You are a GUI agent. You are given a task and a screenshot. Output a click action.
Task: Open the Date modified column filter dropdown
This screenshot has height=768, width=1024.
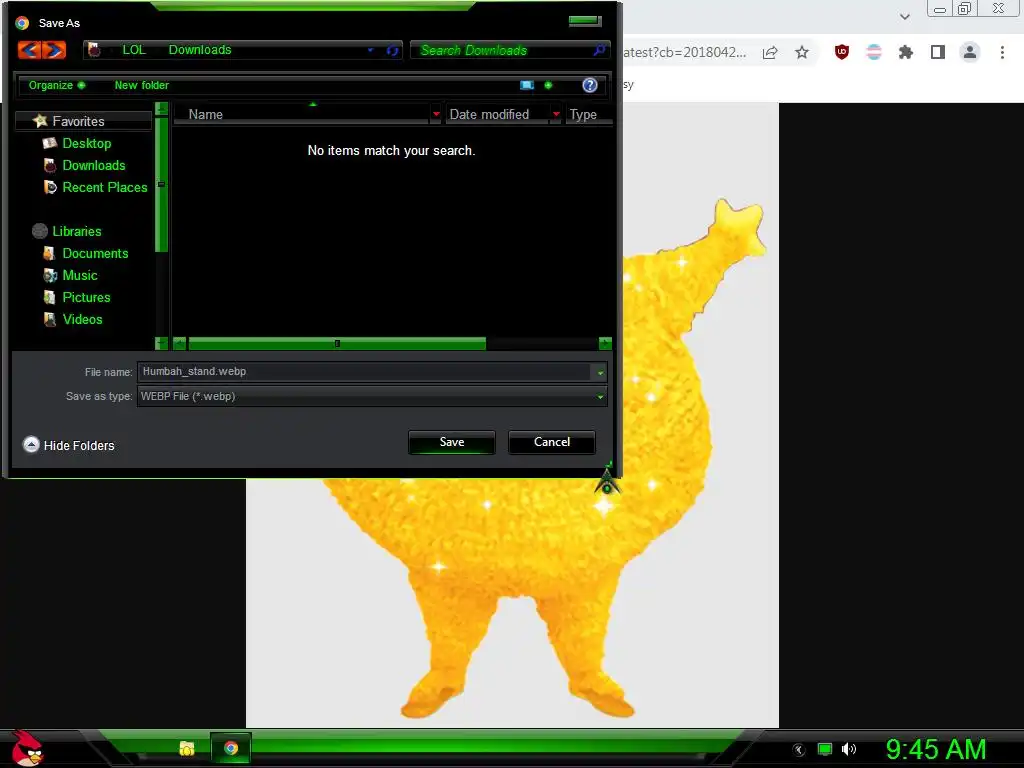[556, 114]
